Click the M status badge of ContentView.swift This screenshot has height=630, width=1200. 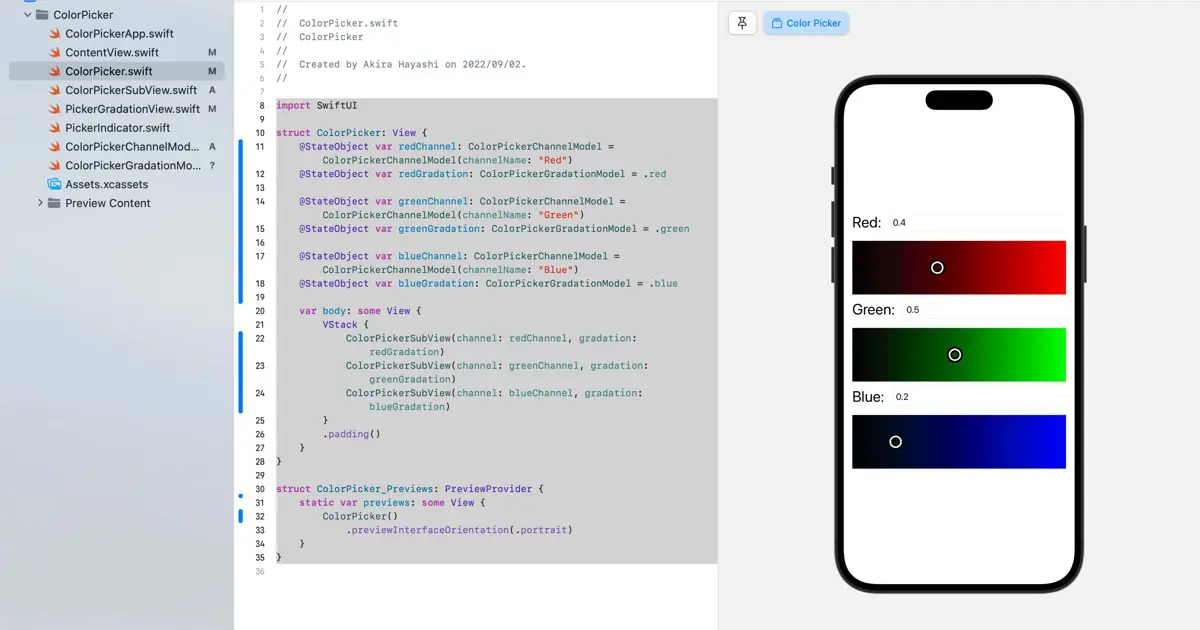coord(212,52)
